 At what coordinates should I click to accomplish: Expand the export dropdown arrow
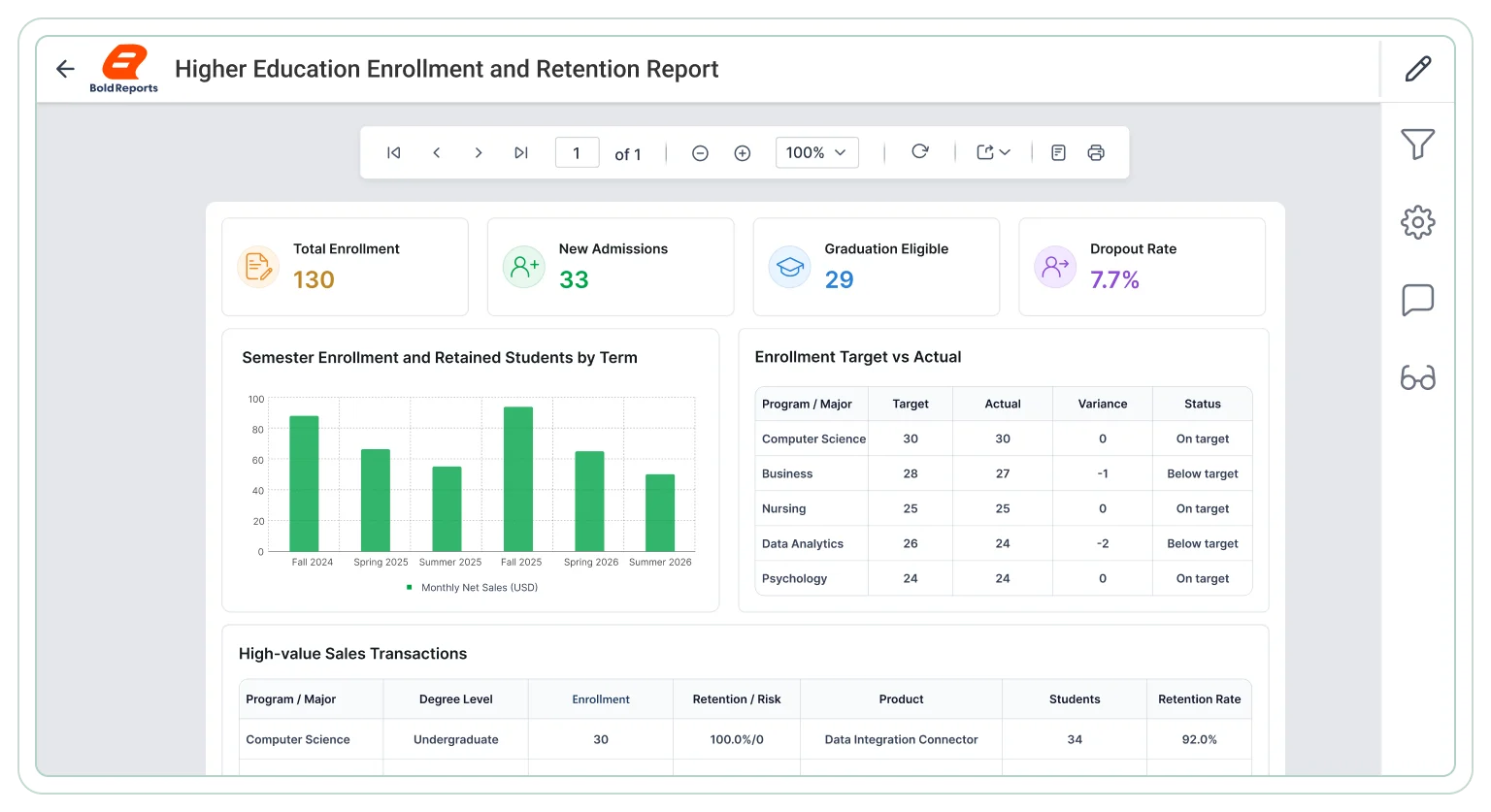tap(1005, 152)
